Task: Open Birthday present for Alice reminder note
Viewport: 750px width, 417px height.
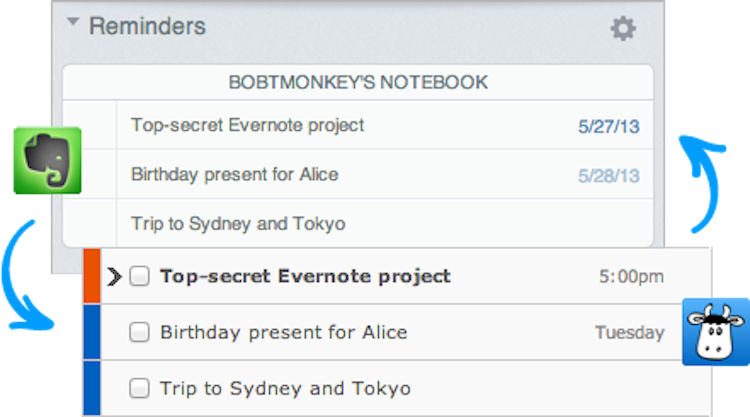Action: pos(234,174)
